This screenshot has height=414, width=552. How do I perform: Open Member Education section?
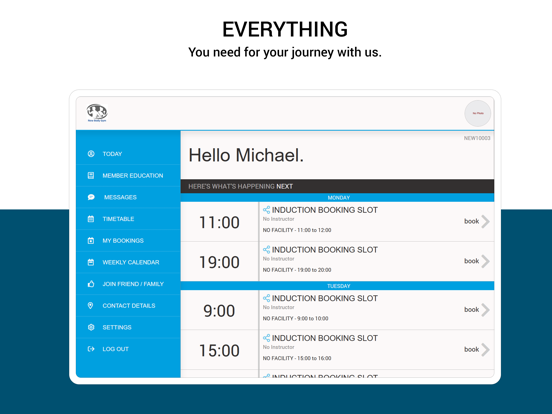[128, 175]
